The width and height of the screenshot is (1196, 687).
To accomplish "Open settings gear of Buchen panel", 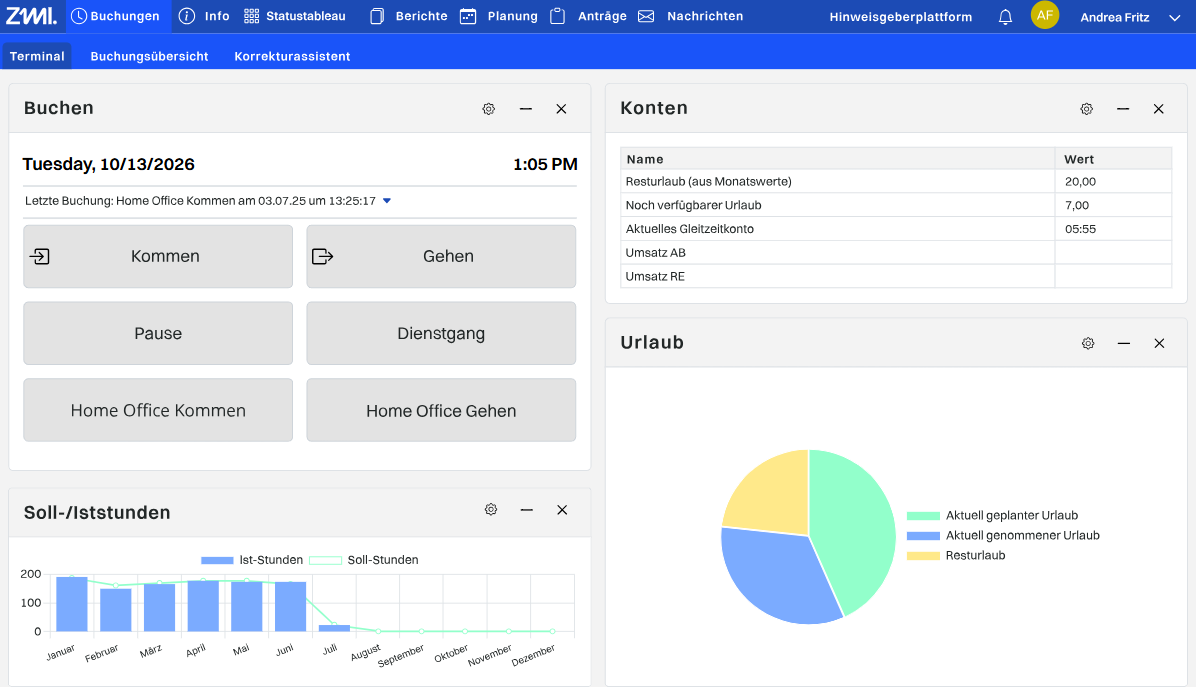I will (x=489, y=109).
